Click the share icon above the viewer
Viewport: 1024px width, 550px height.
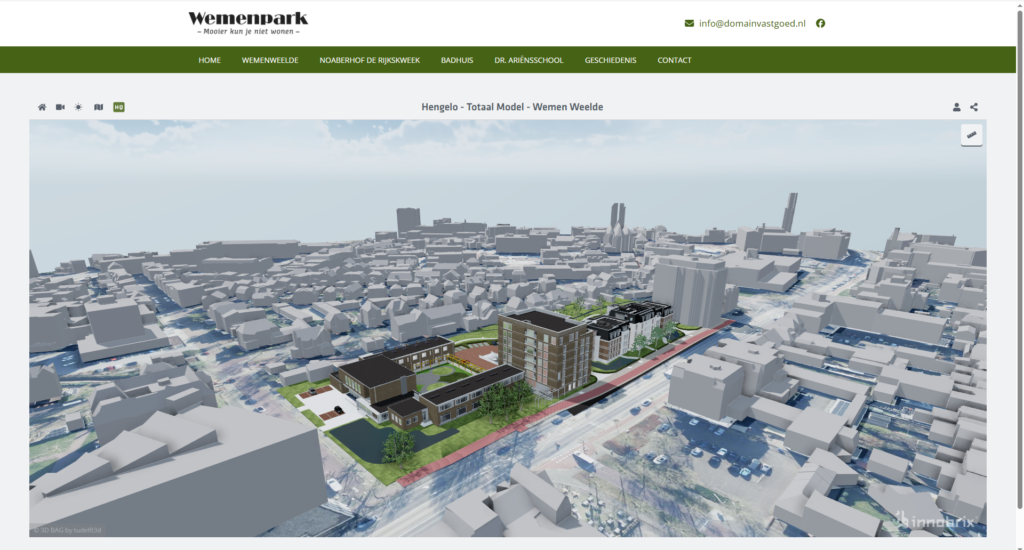click(974, 107)
